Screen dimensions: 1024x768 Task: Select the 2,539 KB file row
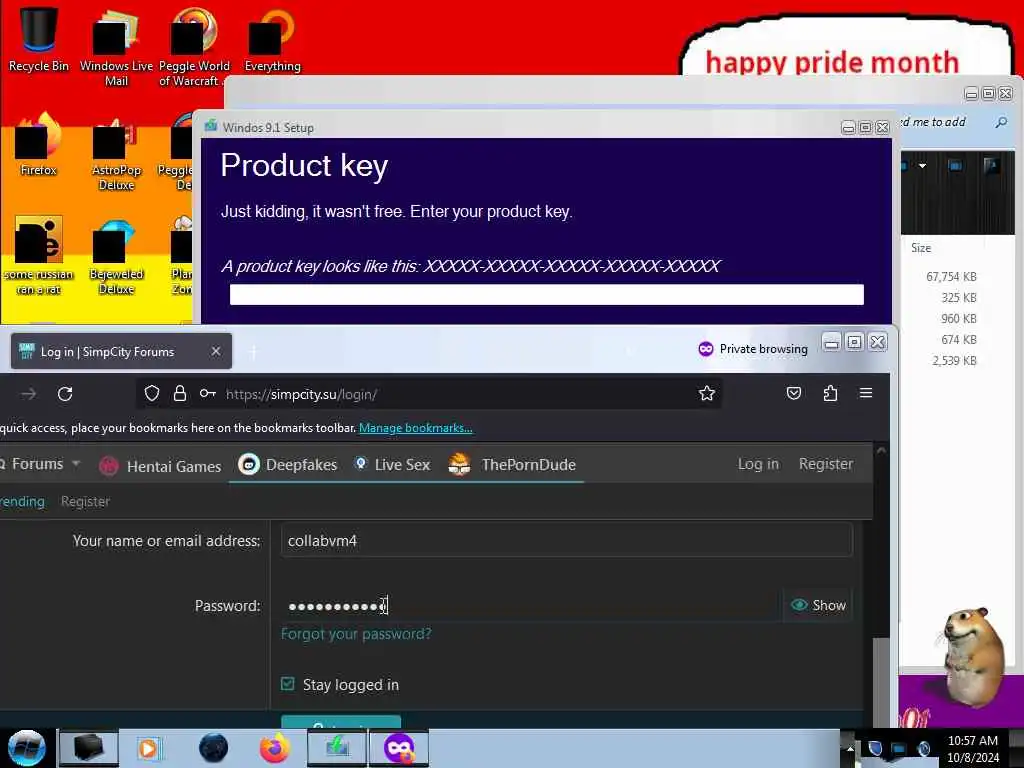[x=954, y=360]
